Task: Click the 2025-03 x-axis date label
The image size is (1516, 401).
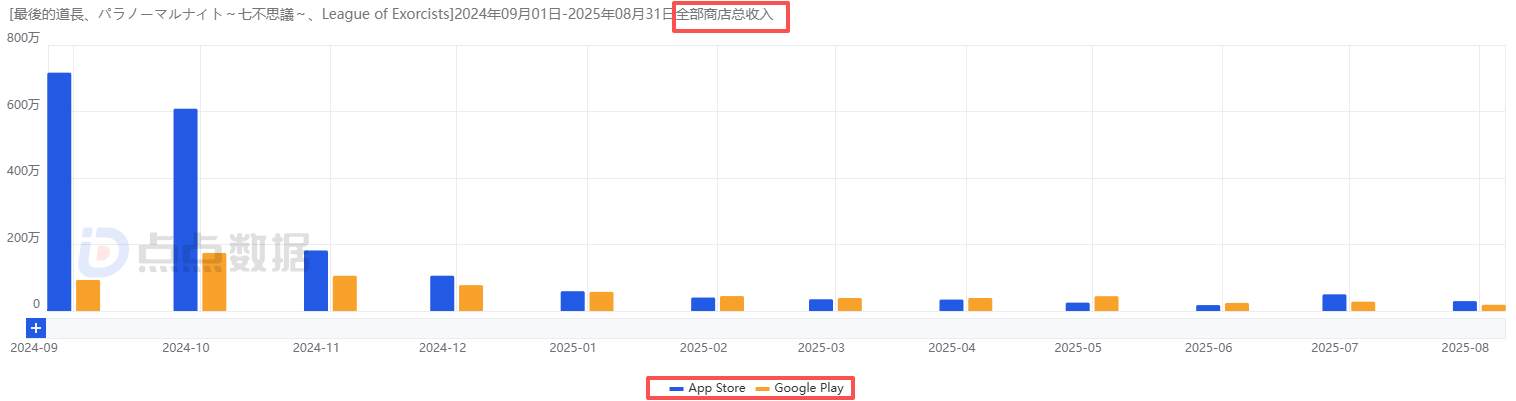Action: [822, 348]
